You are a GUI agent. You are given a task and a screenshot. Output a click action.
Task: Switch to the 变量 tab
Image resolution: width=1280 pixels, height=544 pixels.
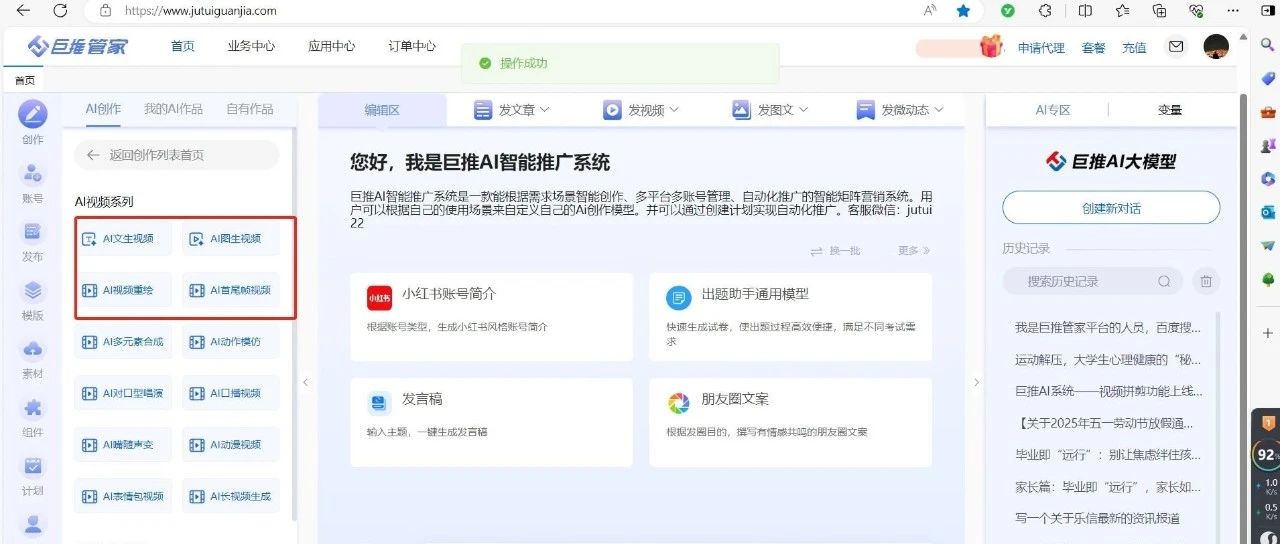tap(1170, 110)
